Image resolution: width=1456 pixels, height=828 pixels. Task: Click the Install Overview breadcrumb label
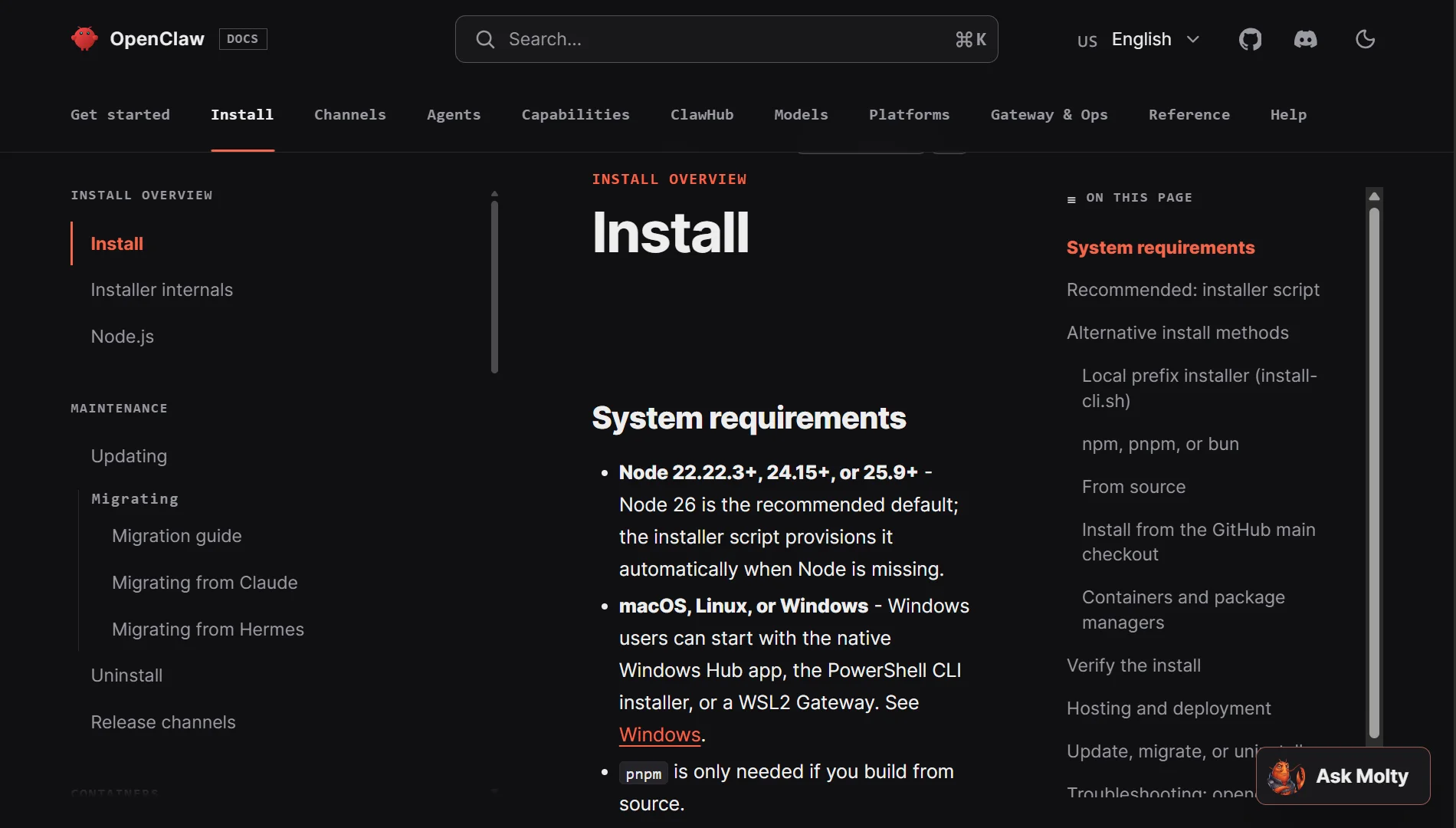pyautogui.click(x=669, y=179)
